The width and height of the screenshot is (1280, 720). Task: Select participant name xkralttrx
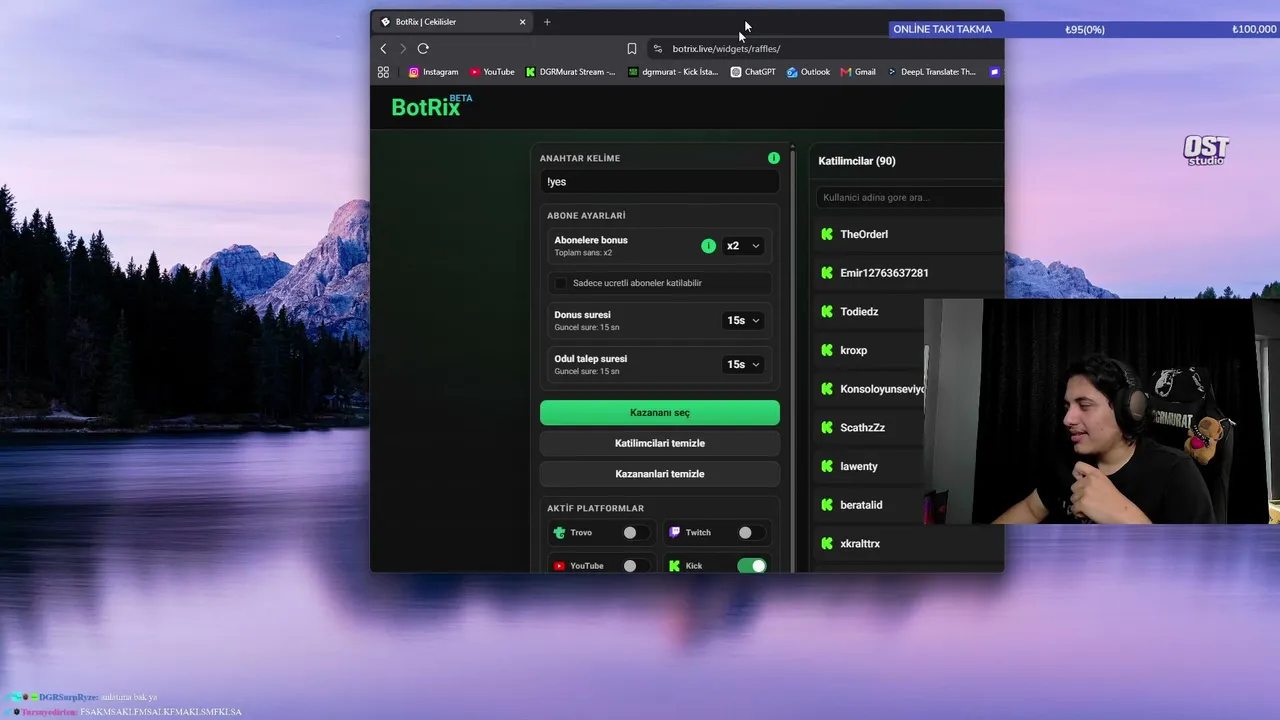860,544
